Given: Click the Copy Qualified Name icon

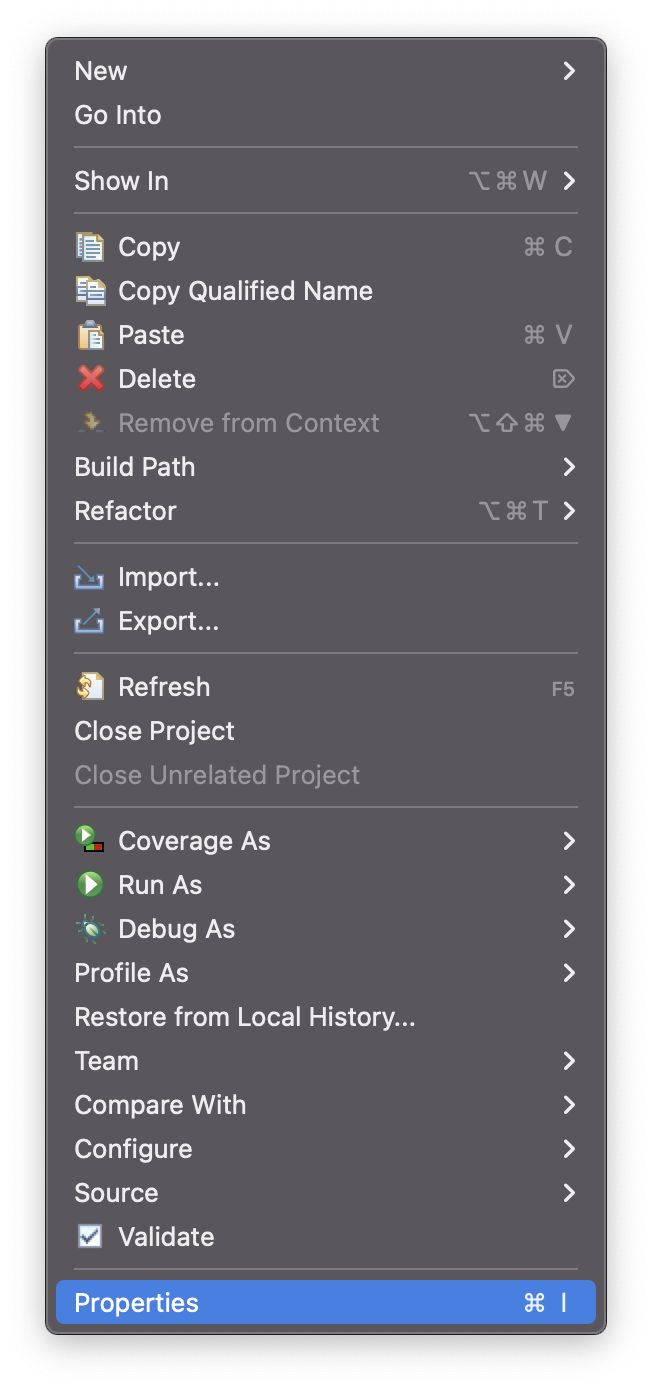Looking at the screenshot, I should pyautogui.click(x=90, y=291).
